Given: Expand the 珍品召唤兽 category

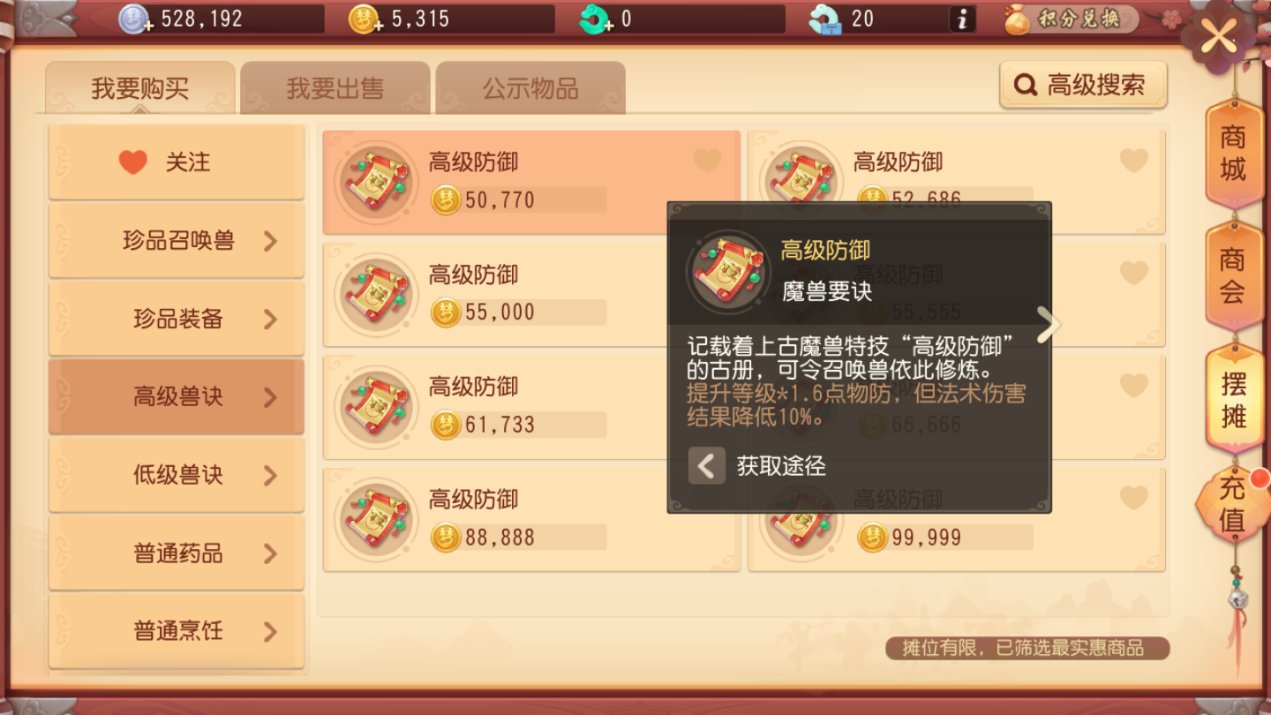Looking at the screenshot, I should (x=176, y=241).
